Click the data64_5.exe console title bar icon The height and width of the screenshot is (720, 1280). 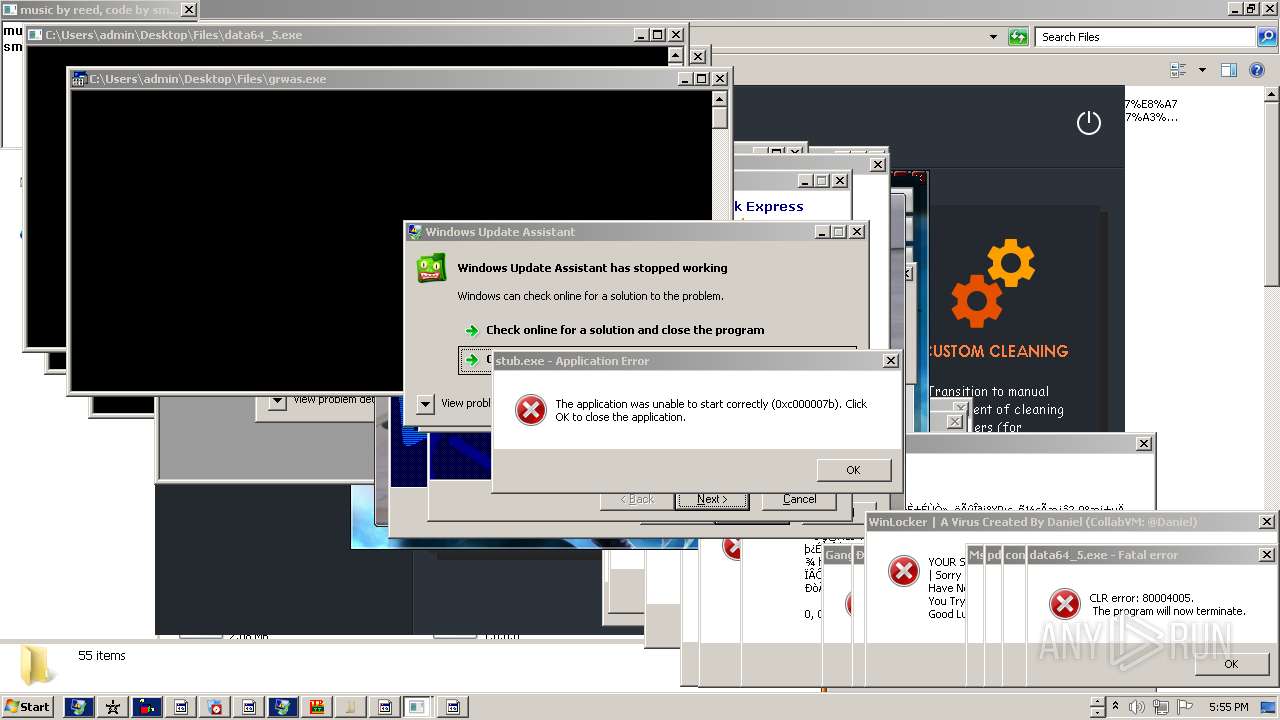pos(36,35)
